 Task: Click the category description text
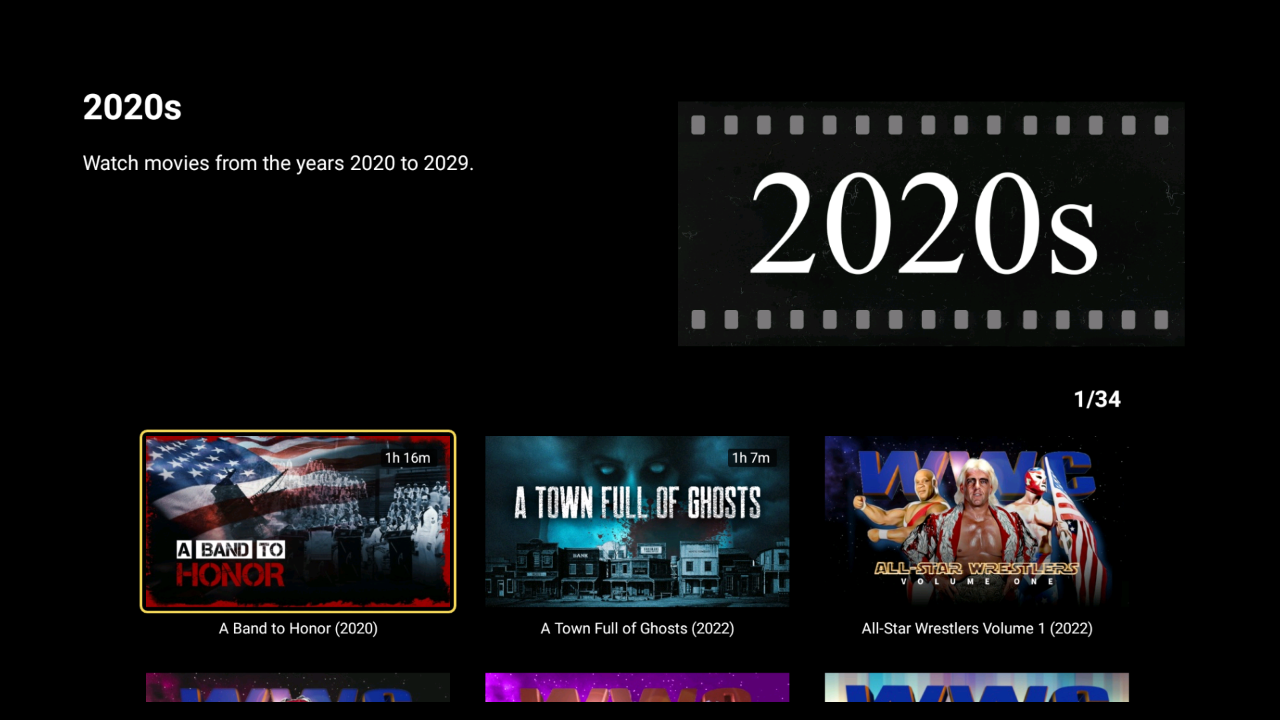278,163
